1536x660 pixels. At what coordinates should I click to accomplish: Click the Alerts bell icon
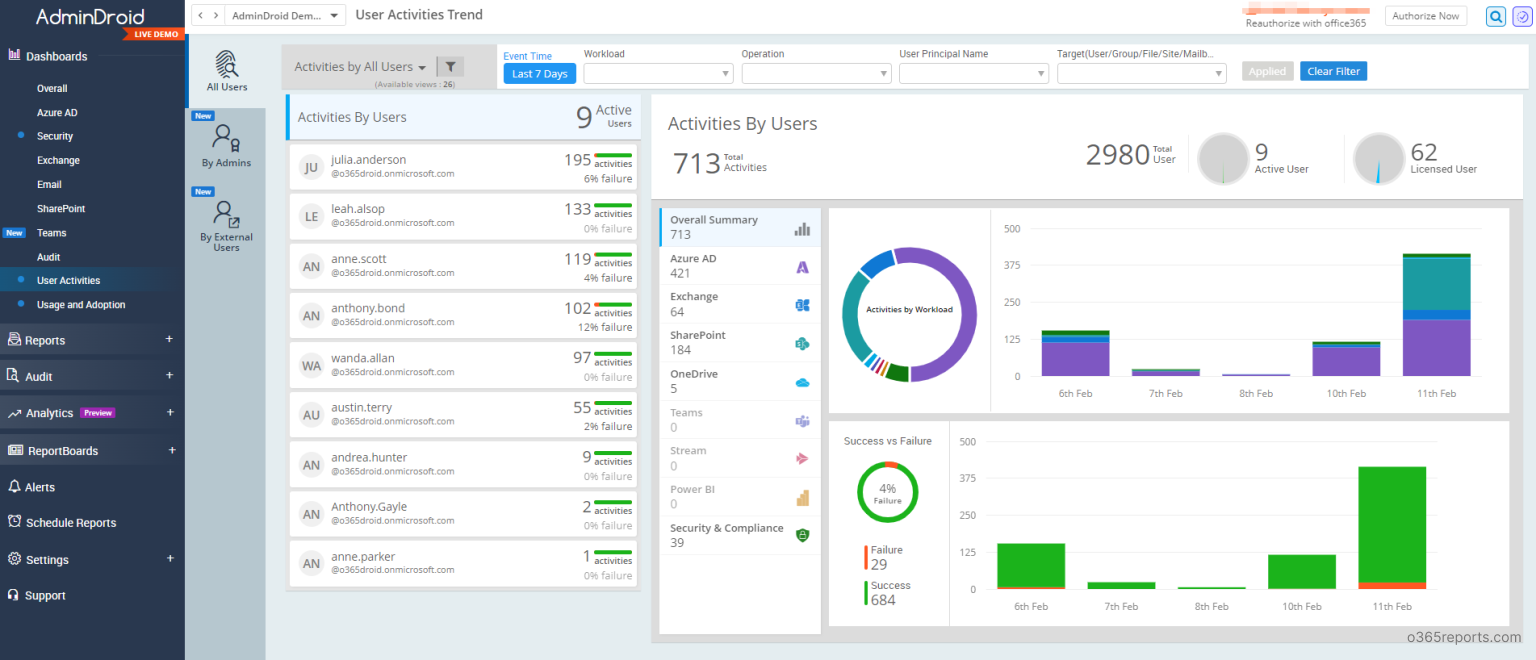[14, 487]
